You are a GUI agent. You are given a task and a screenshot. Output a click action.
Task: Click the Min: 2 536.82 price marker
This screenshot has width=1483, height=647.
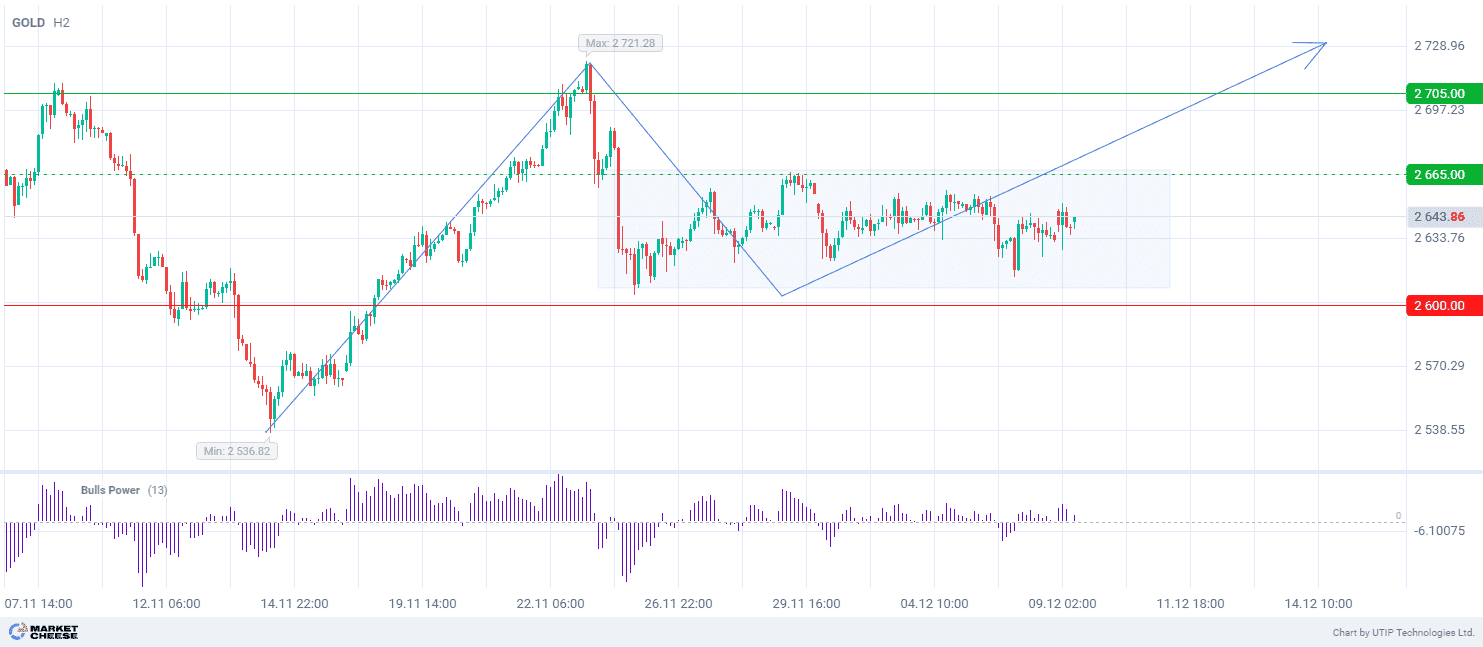point(237,451)
